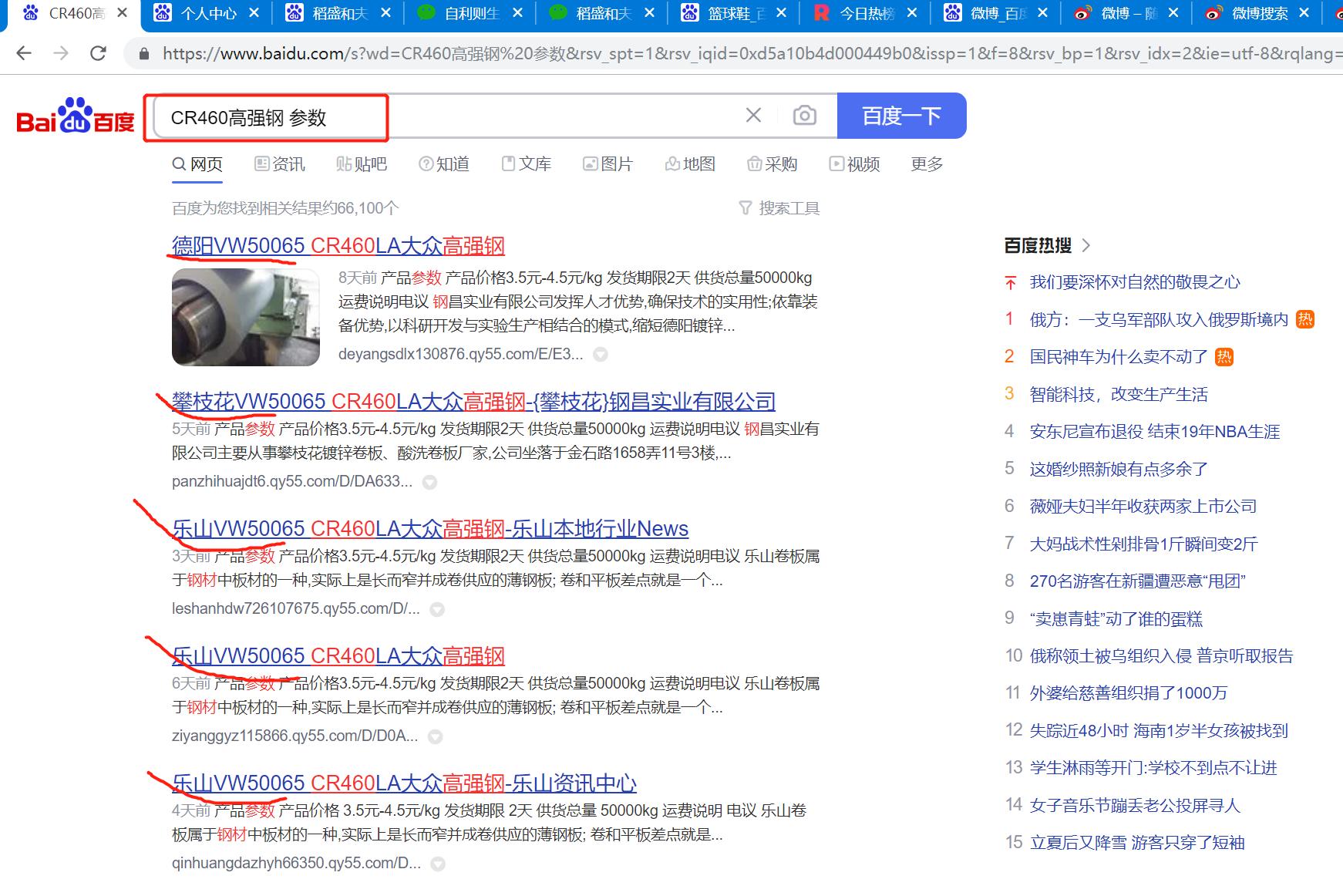Expand options for leshanhdw726107675.qy55.com result
The height and width of the screenshot is (896, 1343).
tap(438, 608)
